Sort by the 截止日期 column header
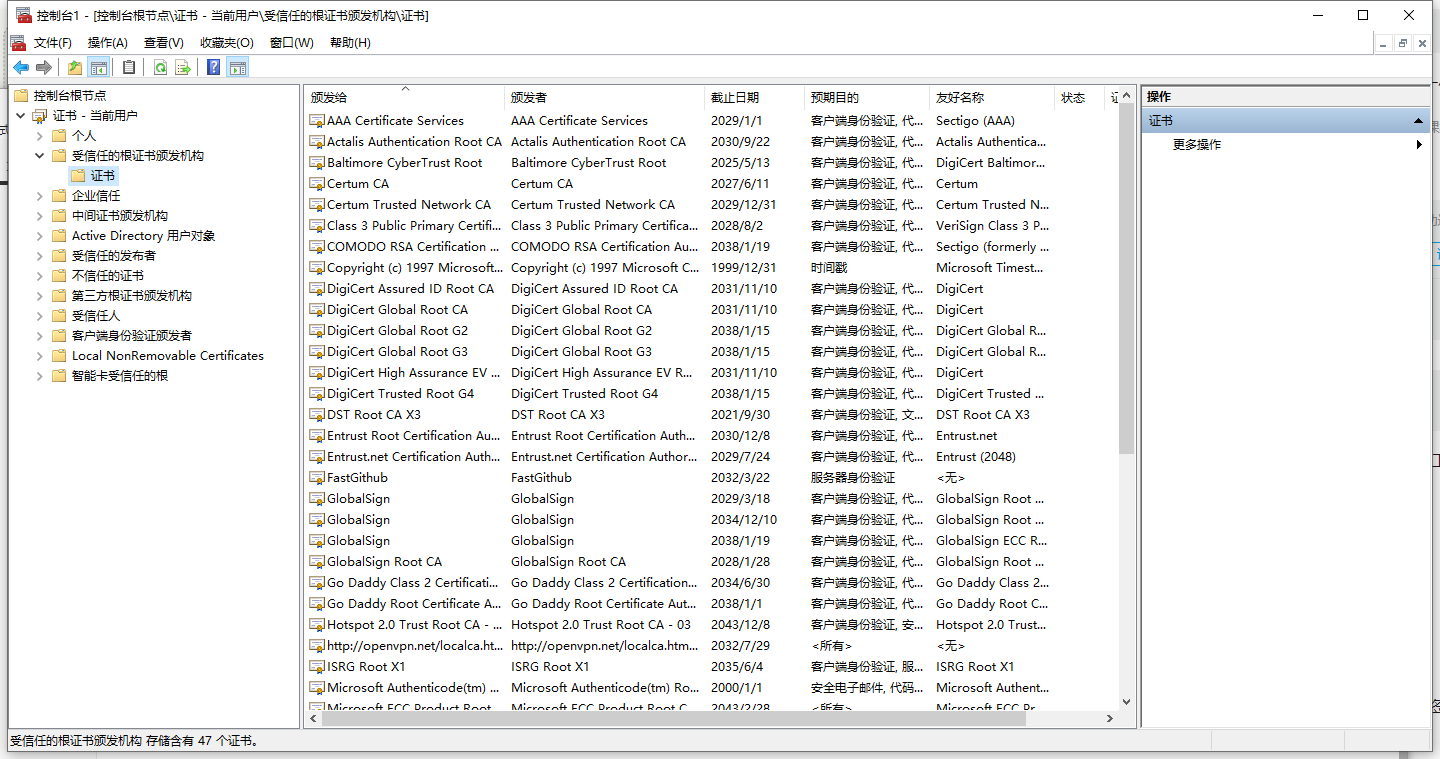This screenshot has width=1440, height=759. [x=755, y=97]
